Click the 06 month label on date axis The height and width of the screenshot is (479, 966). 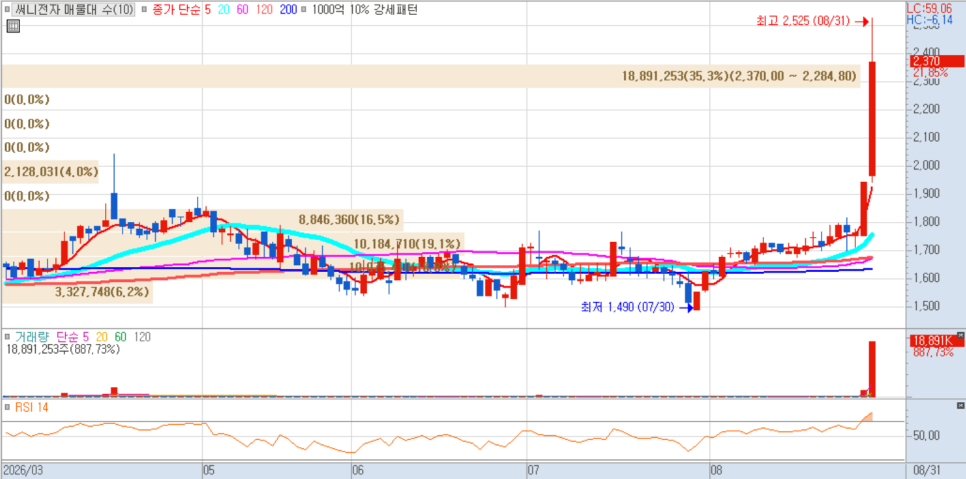click(x=360, y=470)
